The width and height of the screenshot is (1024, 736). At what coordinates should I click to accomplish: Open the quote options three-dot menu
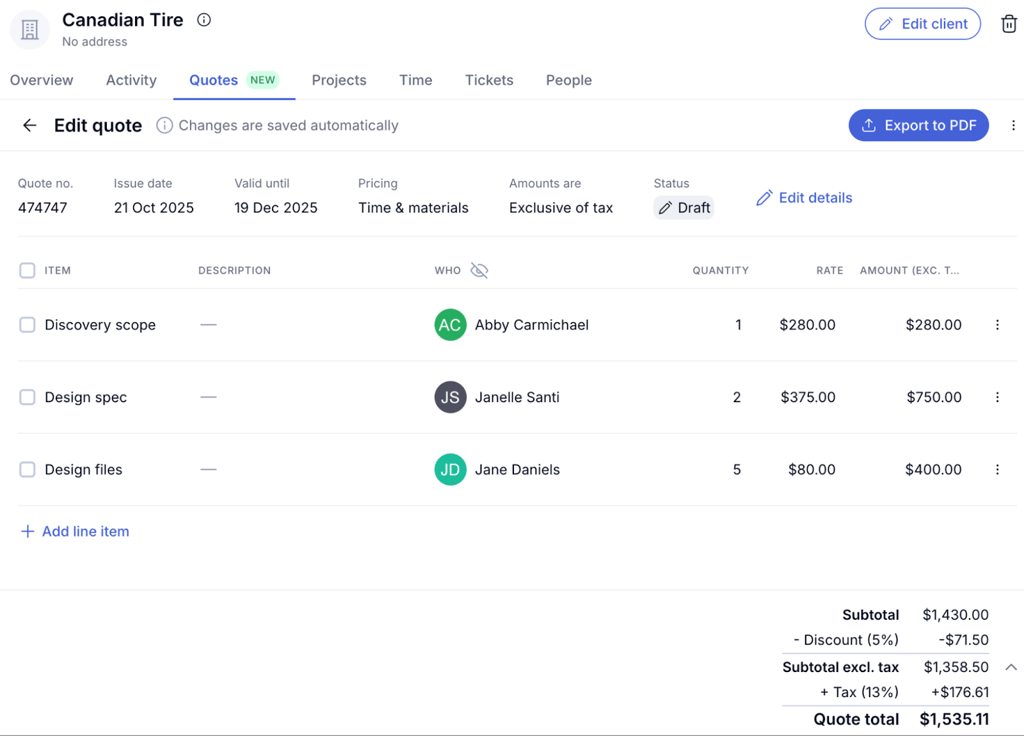(1012, 125)
